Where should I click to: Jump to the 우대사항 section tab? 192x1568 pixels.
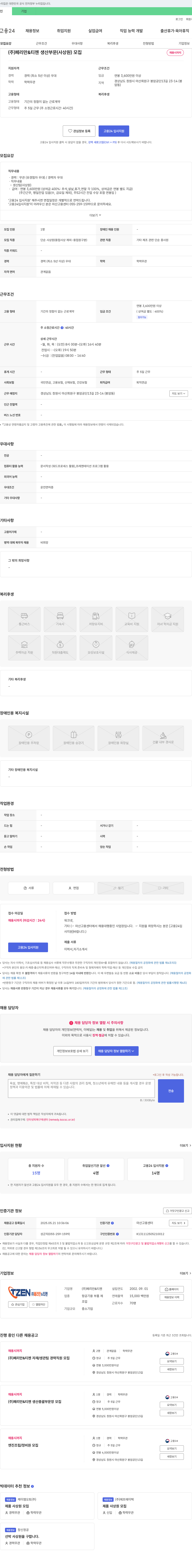[x=77, y=43]
